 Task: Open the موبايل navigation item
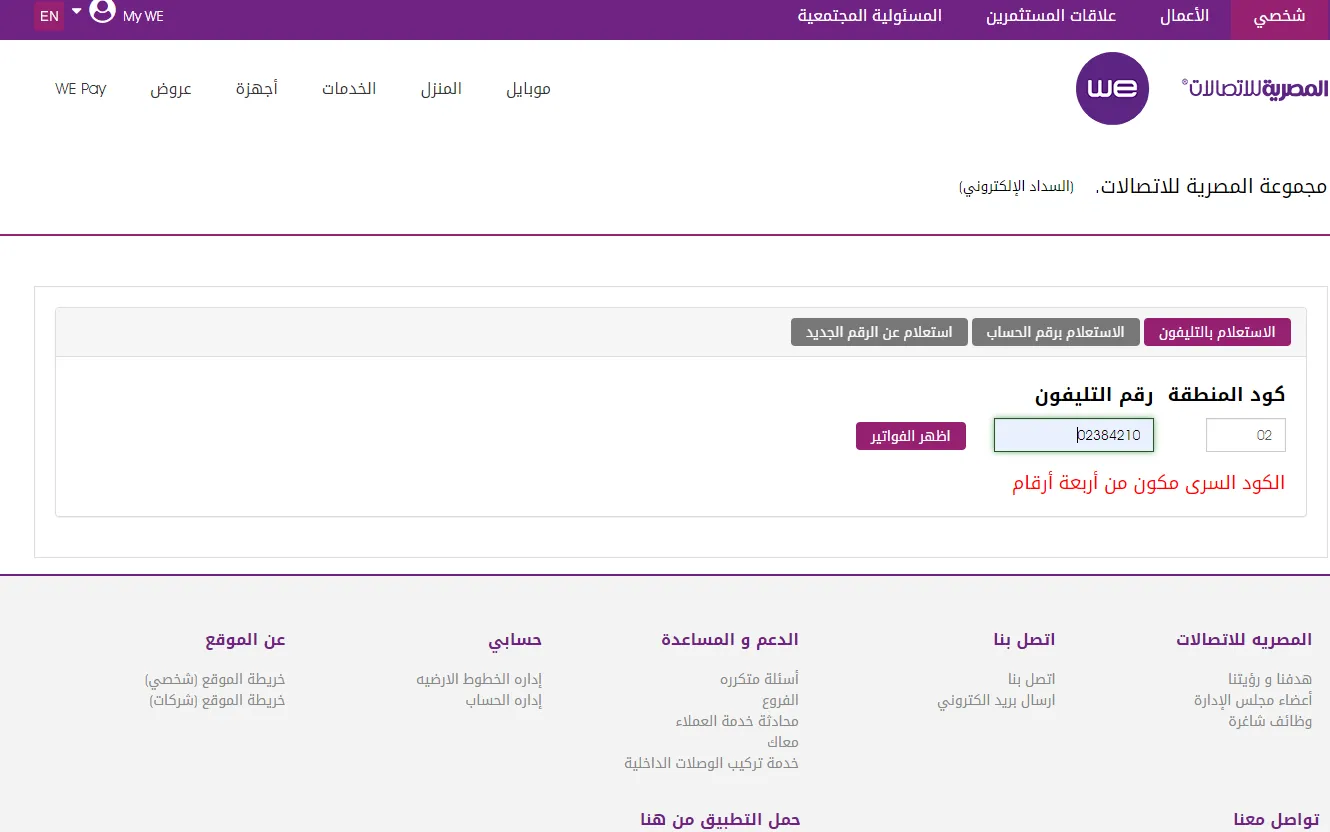529,88
